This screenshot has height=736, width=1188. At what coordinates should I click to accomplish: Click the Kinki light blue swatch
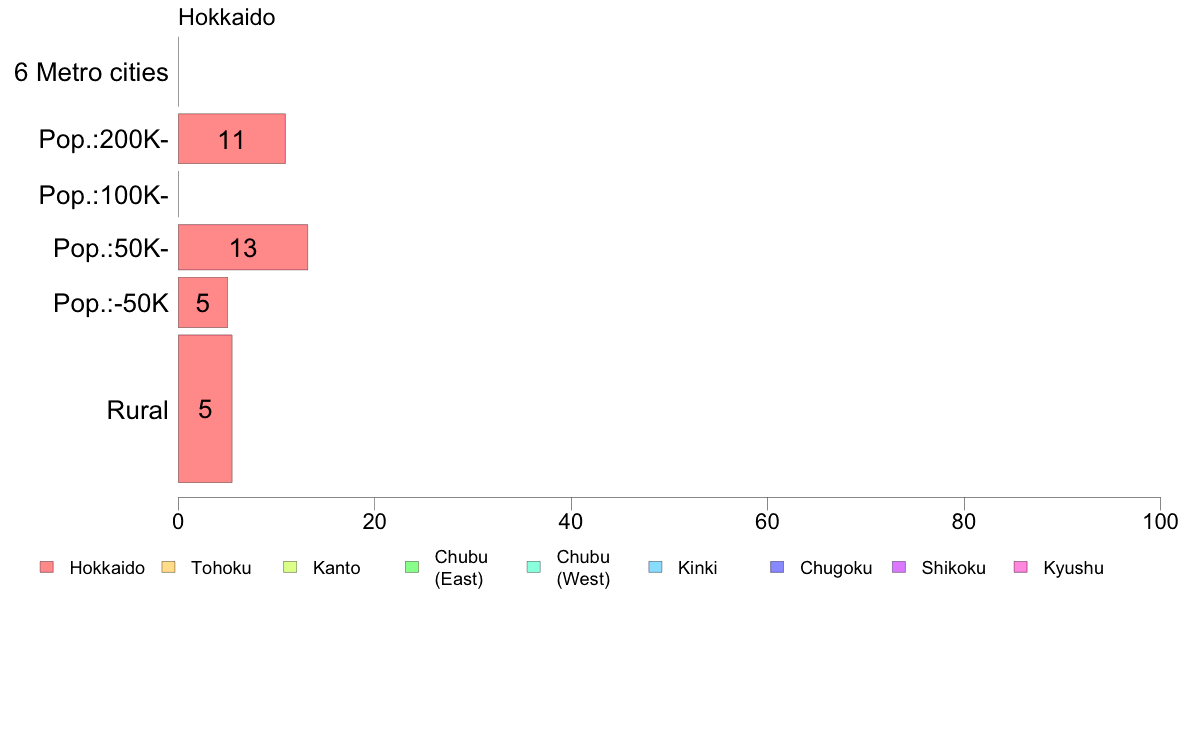pyautogui.click(x=655, y=567)
